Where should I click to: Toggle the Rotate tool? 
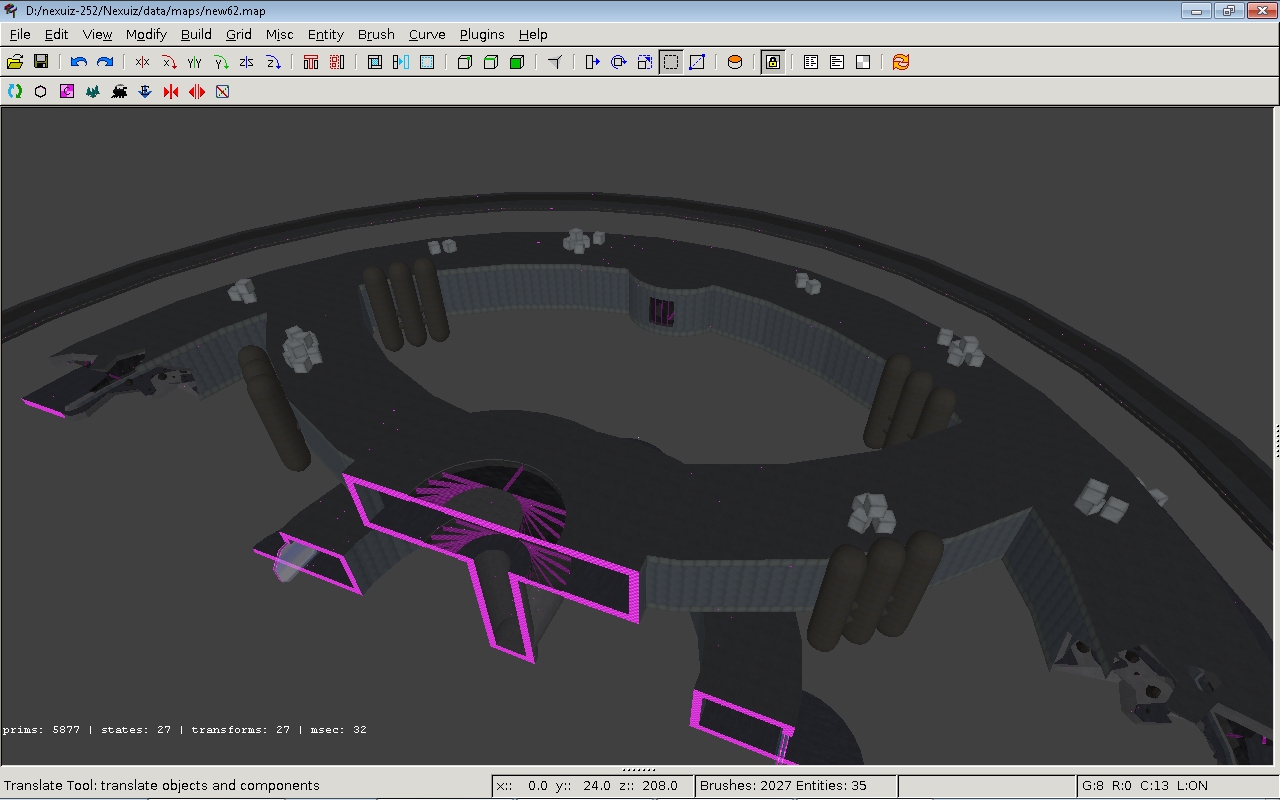(x=619, y=62)
